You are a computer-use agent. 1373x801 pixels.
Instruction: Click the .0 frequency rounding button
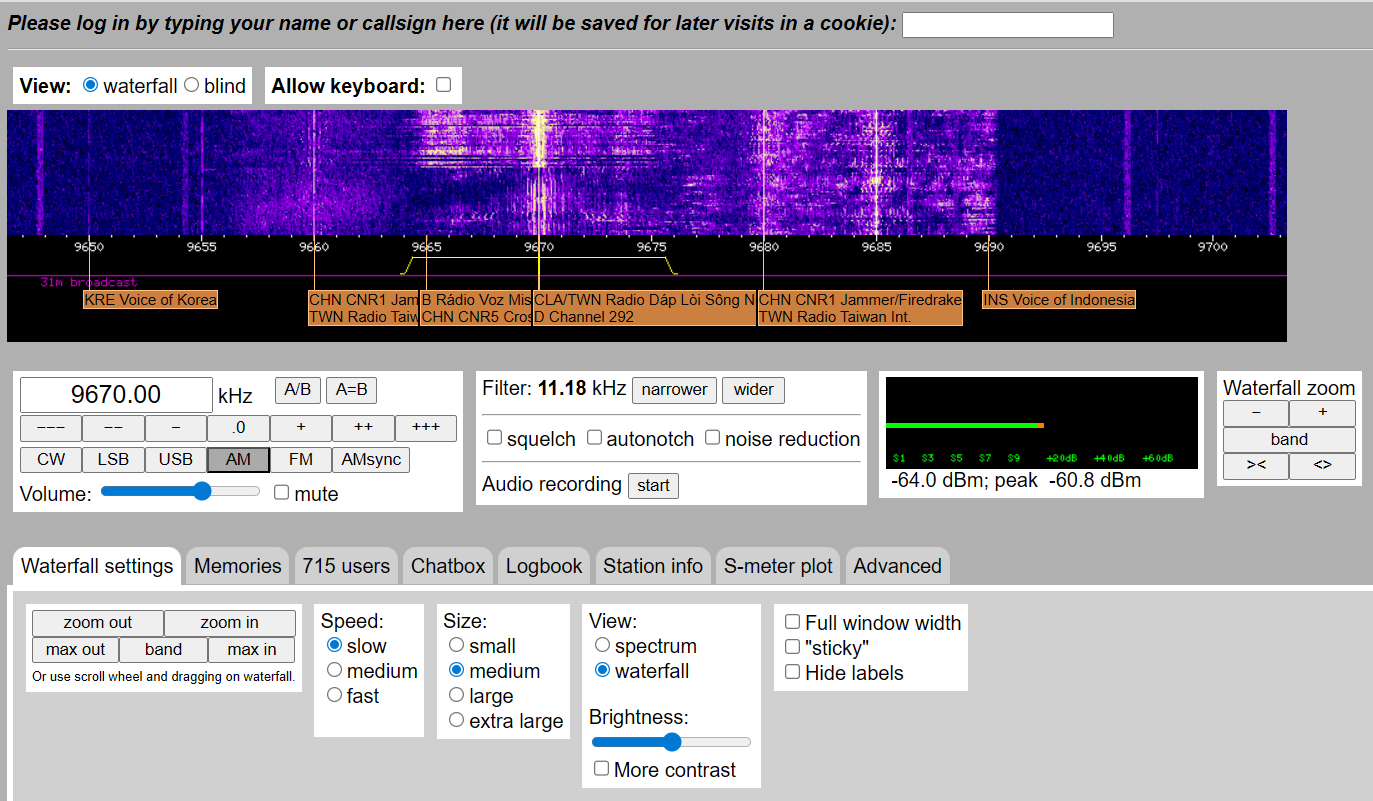[x=238, y=428]
